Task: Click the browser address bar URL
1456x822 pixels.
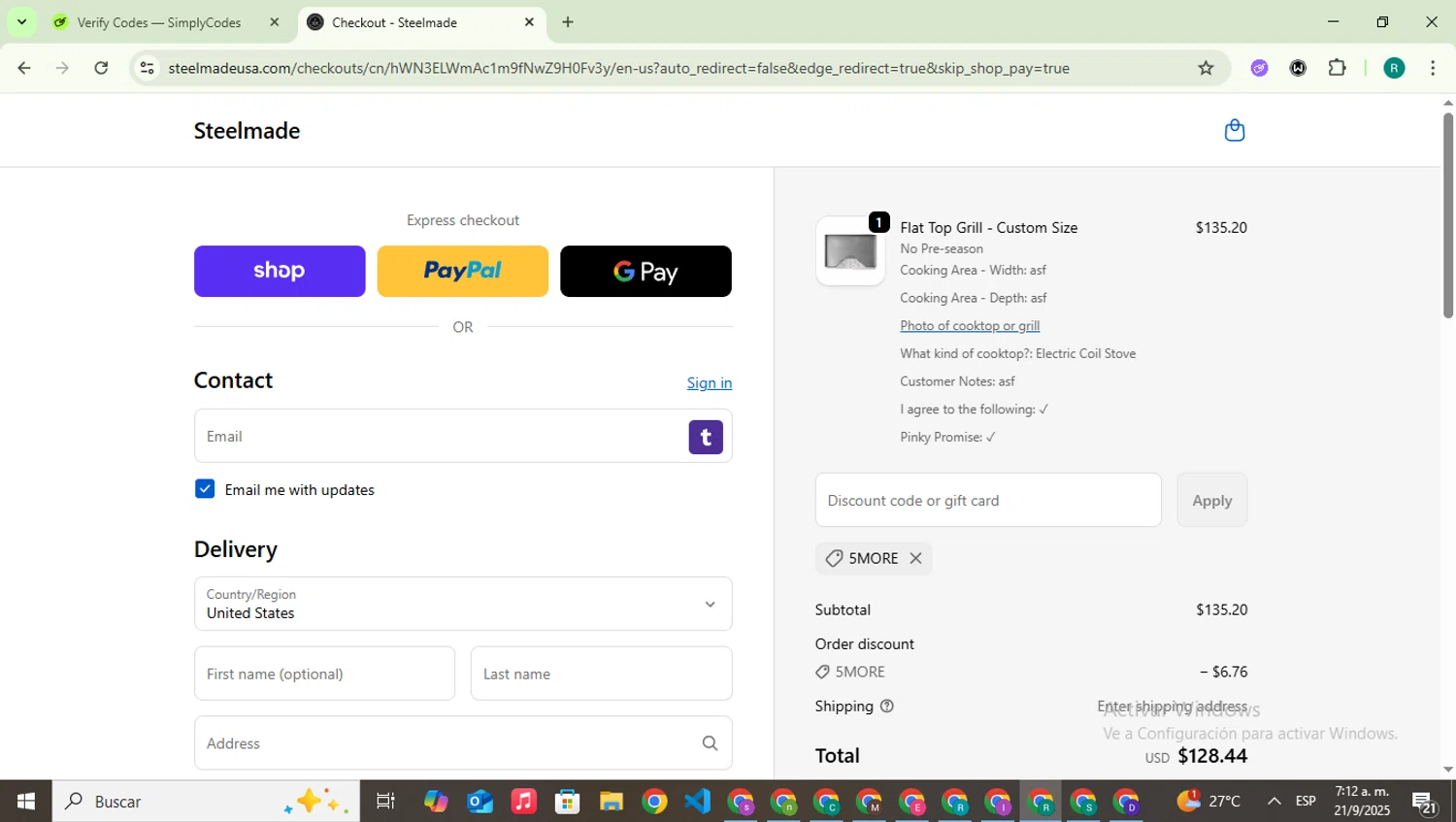Action: click(x=618, y=68)
